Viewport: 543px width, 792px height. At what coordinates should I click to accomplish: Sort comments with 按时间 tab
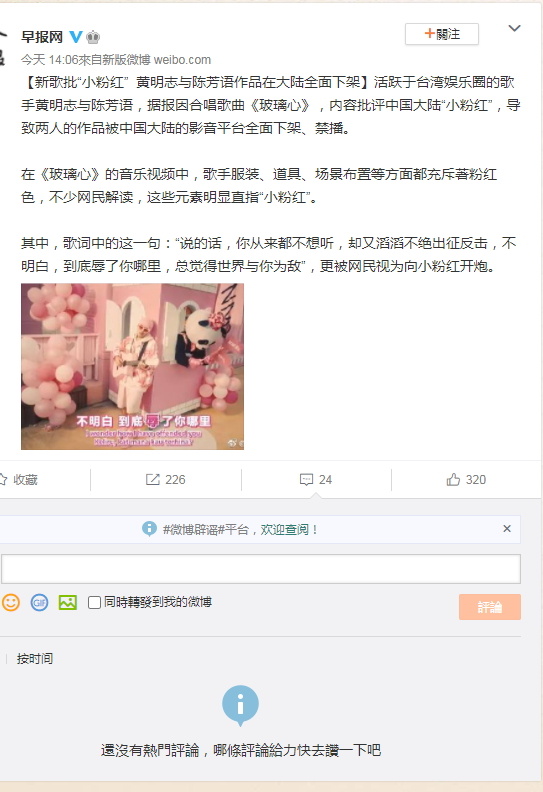coord(34,659)
